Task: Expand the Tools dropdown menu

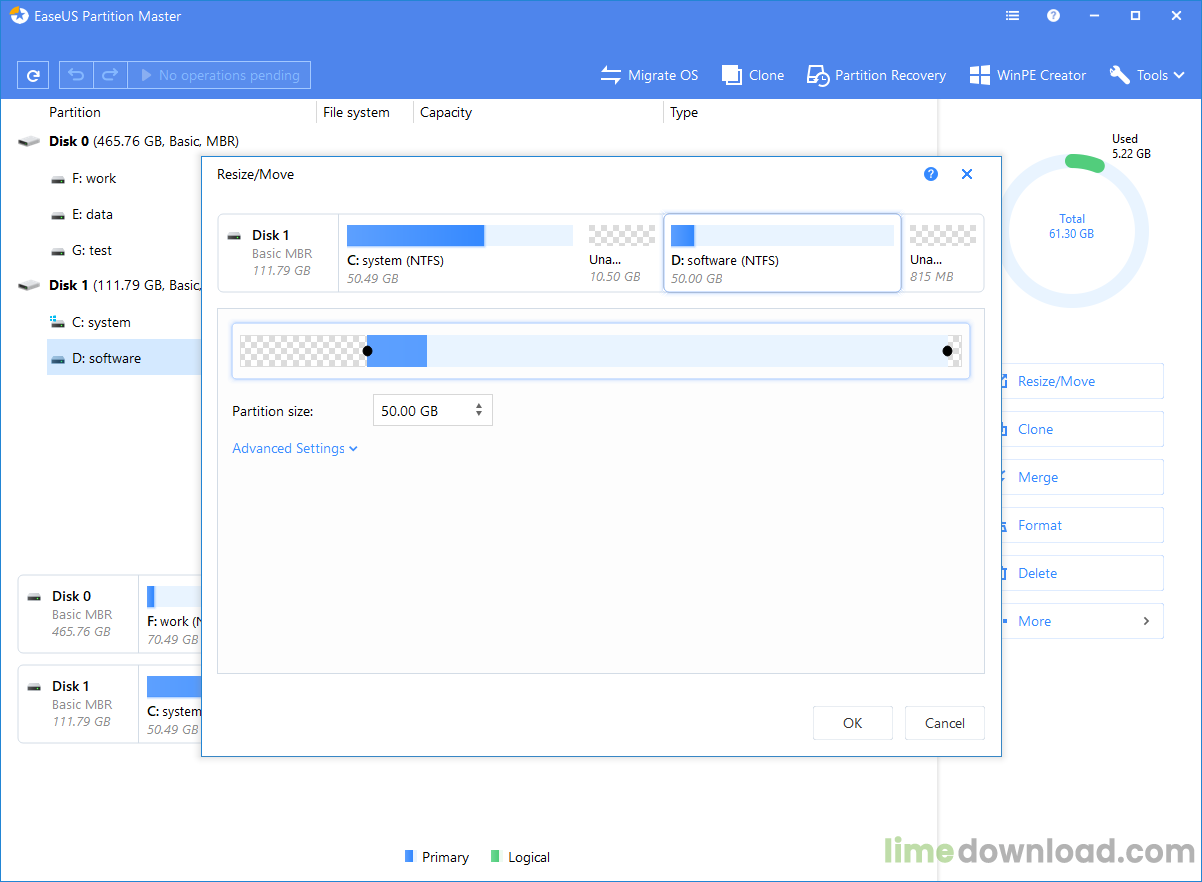Action: 1146,75
